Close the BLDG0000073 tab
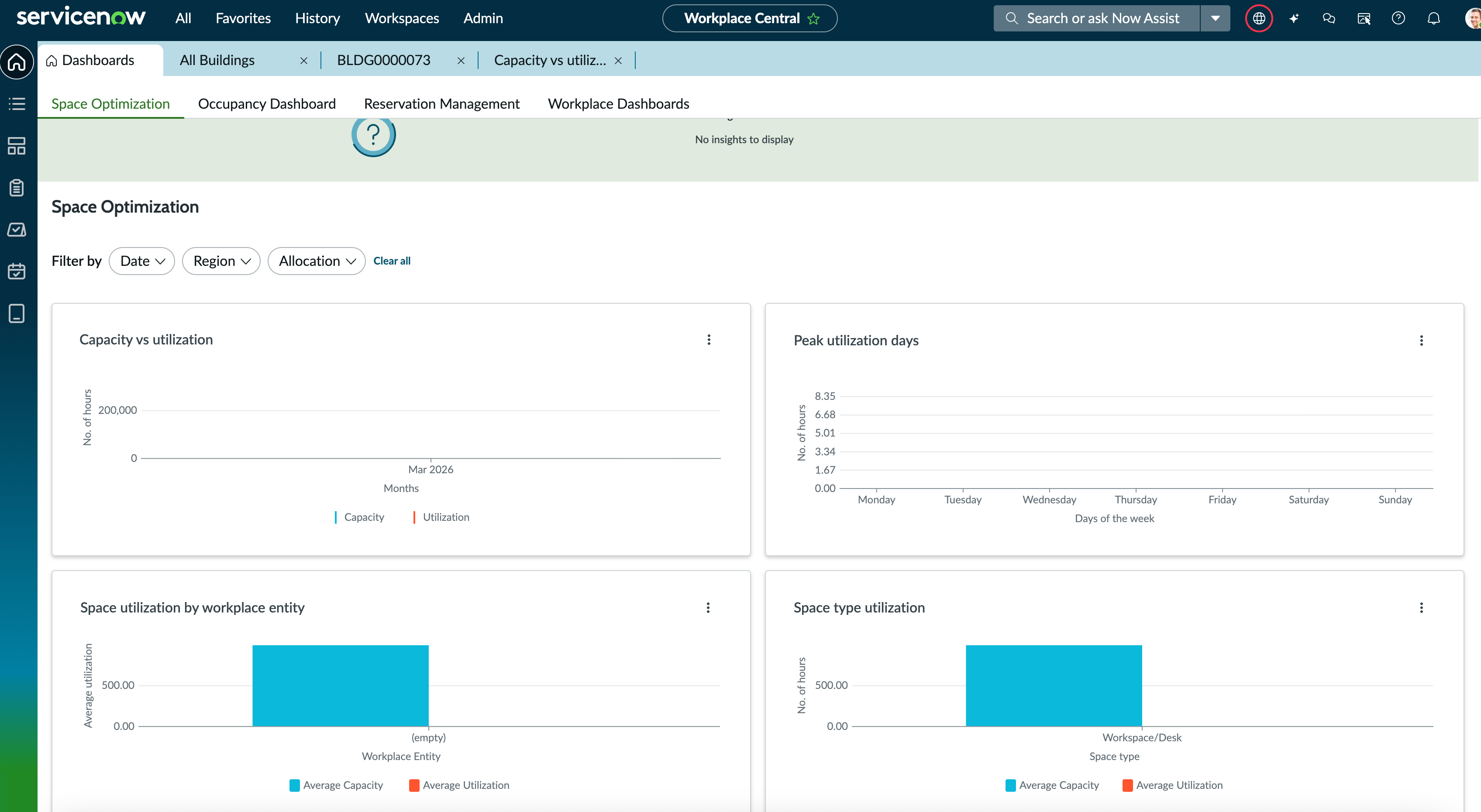The width and height of the screenshot is (1481, 812). click(461, 60)
